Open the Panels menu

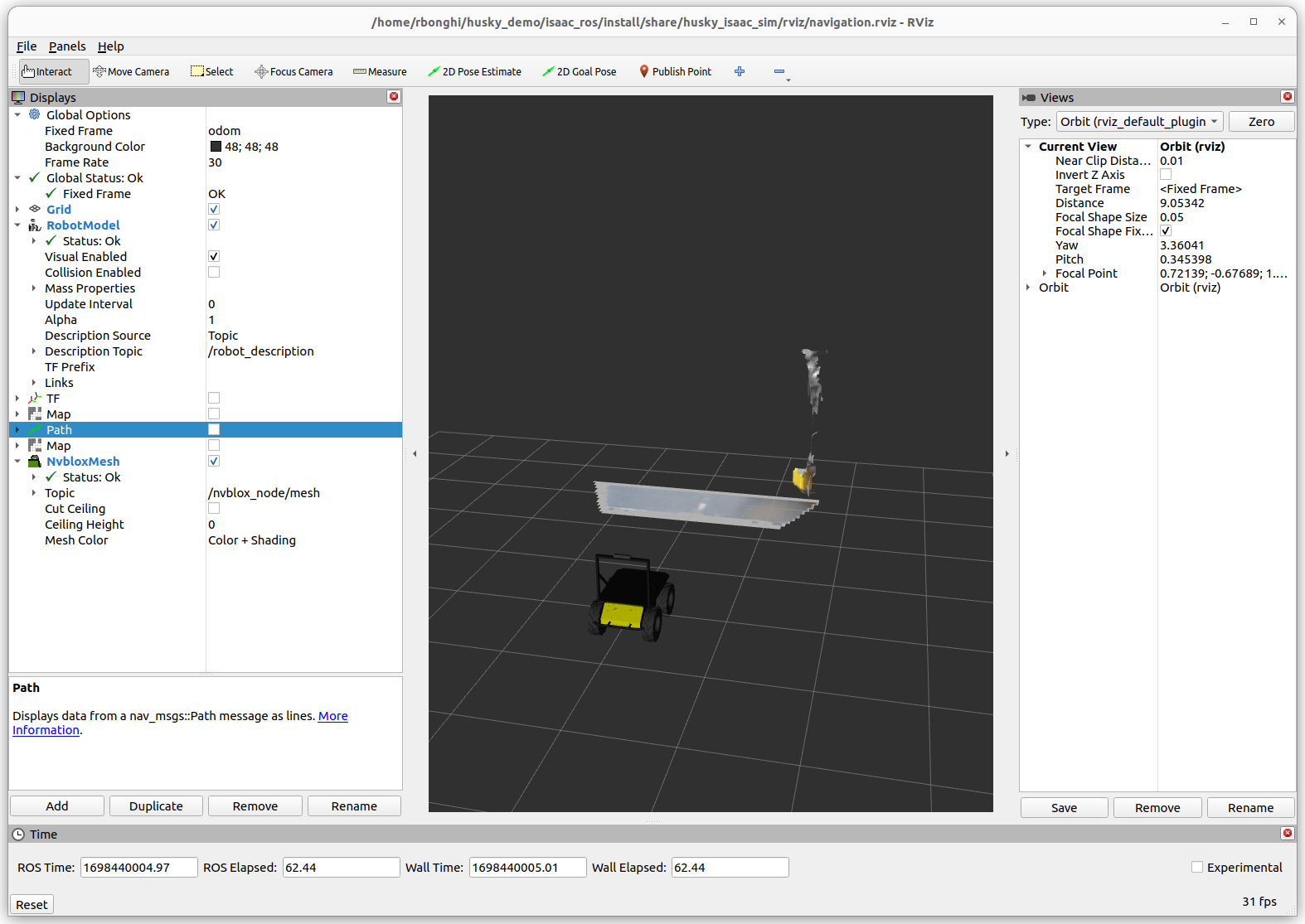67,46
